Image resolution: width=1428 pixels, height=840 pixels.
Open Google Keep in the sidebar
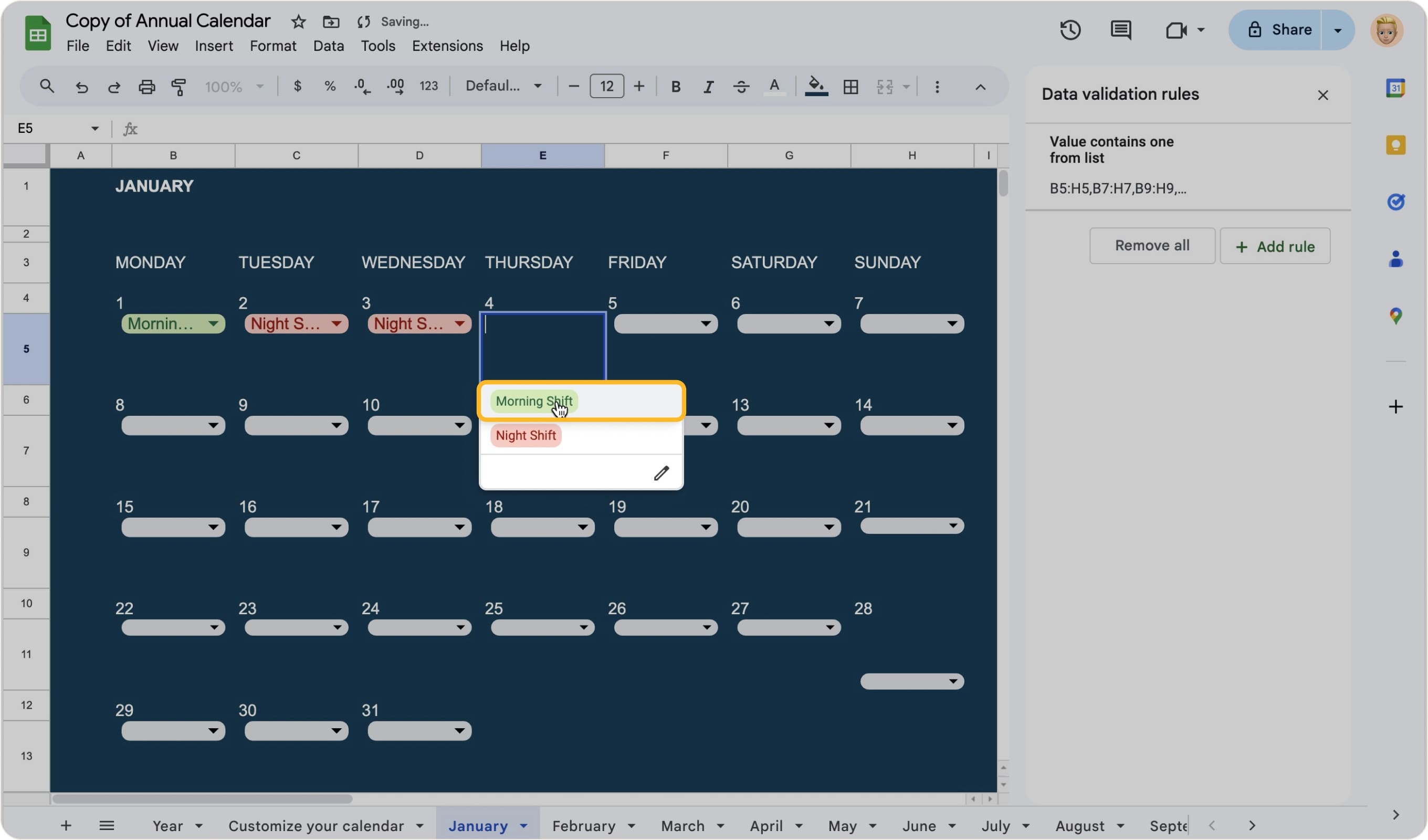click(x=1396, y=144)
